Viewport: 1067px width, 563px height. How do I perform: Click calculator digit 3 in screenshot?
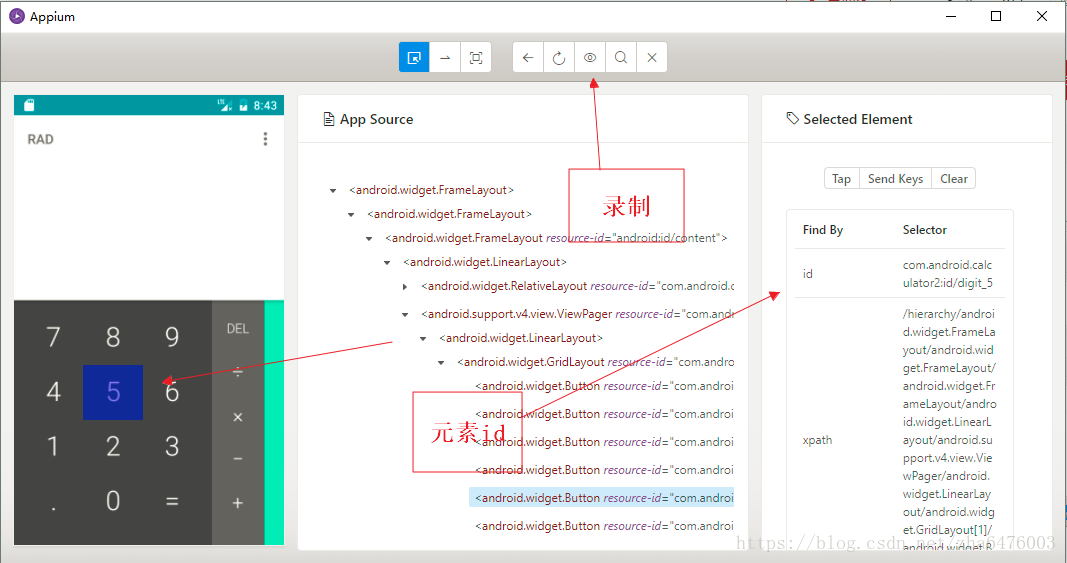pyautogui.click(x=172, y=447)
